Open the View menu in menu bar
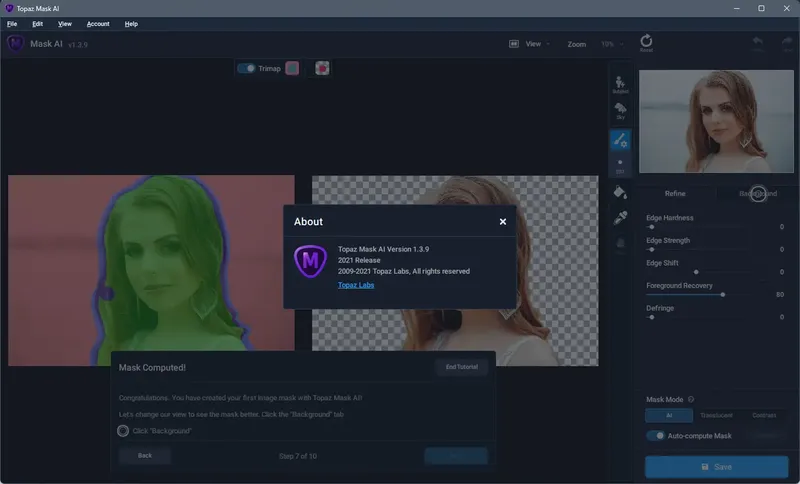 (65, 24)
